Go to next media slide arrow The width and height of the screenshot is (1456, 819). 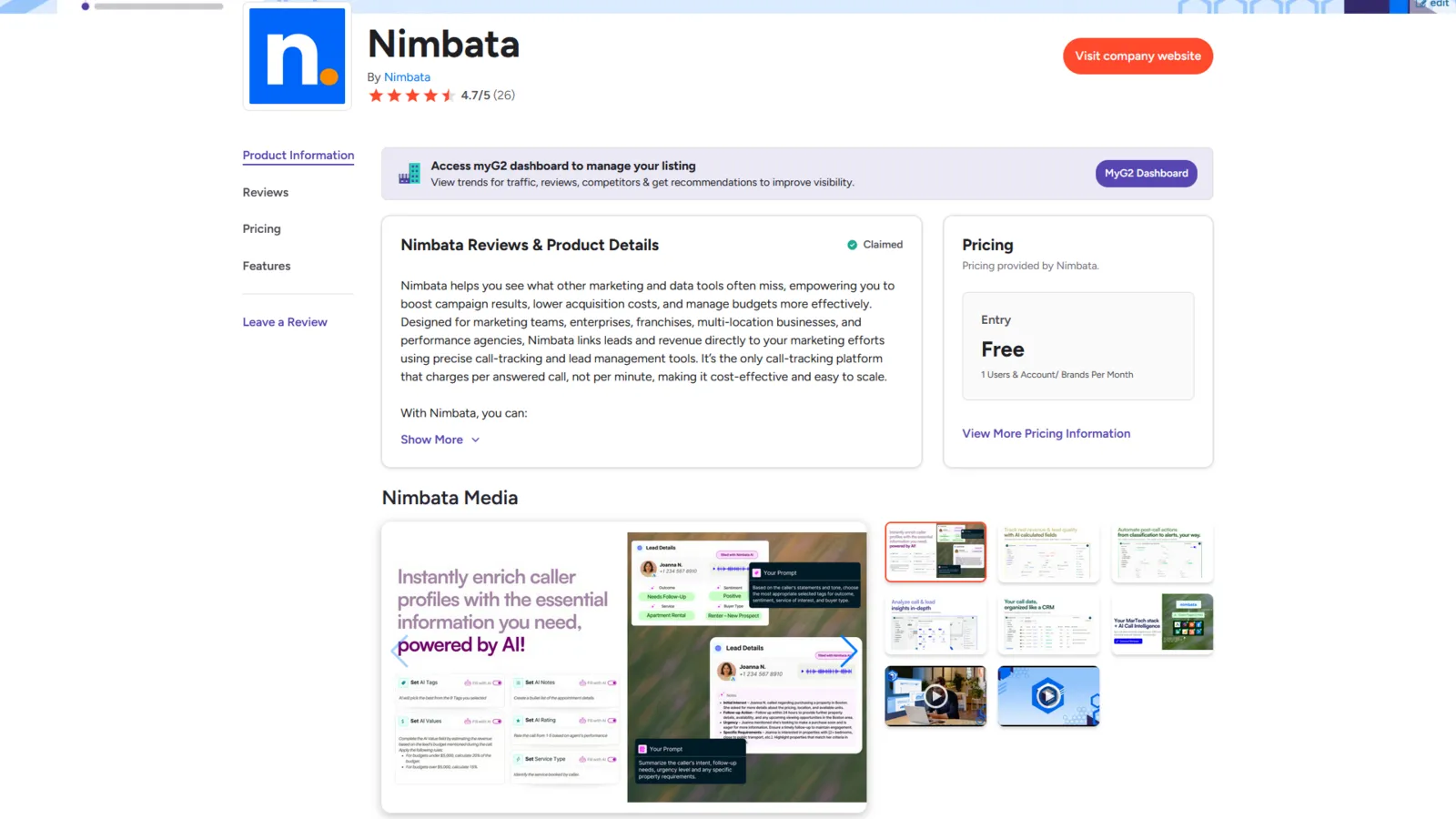click(x=849, y=651)
